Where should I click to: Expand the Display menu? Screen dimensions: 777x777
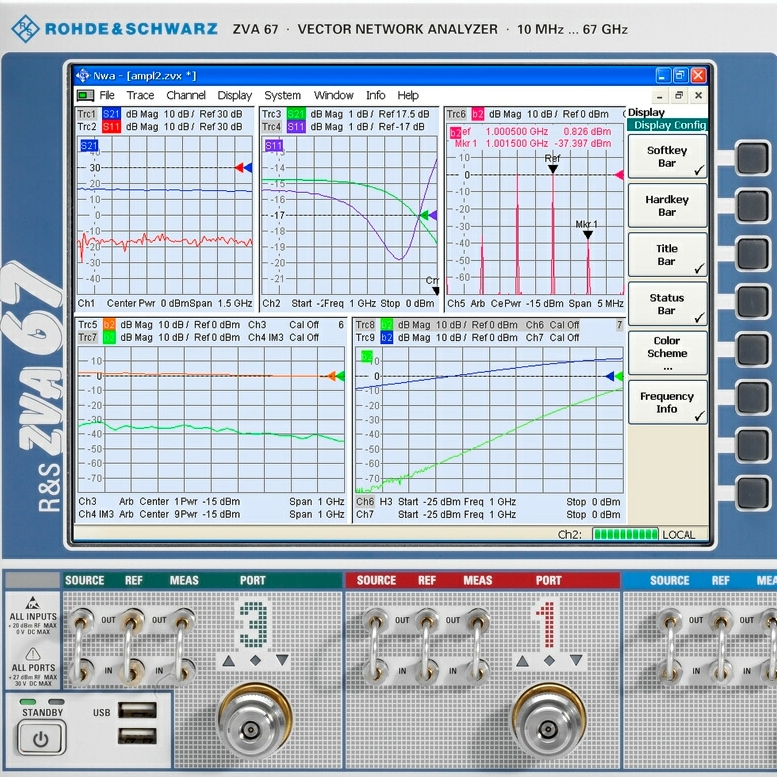pos(235,95)
